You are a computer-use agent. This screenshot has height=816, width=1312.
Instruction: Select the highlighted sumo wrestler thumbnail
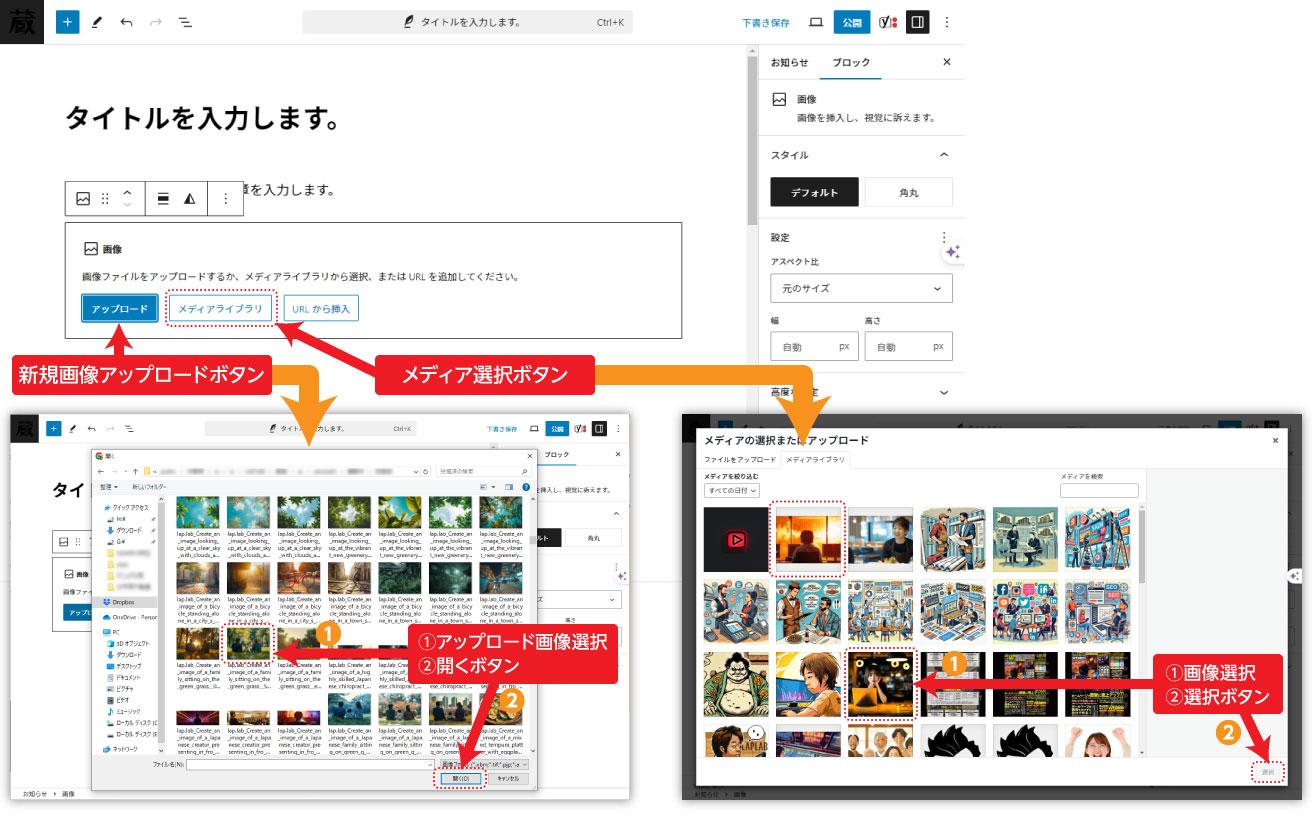(x=735, y=686)
